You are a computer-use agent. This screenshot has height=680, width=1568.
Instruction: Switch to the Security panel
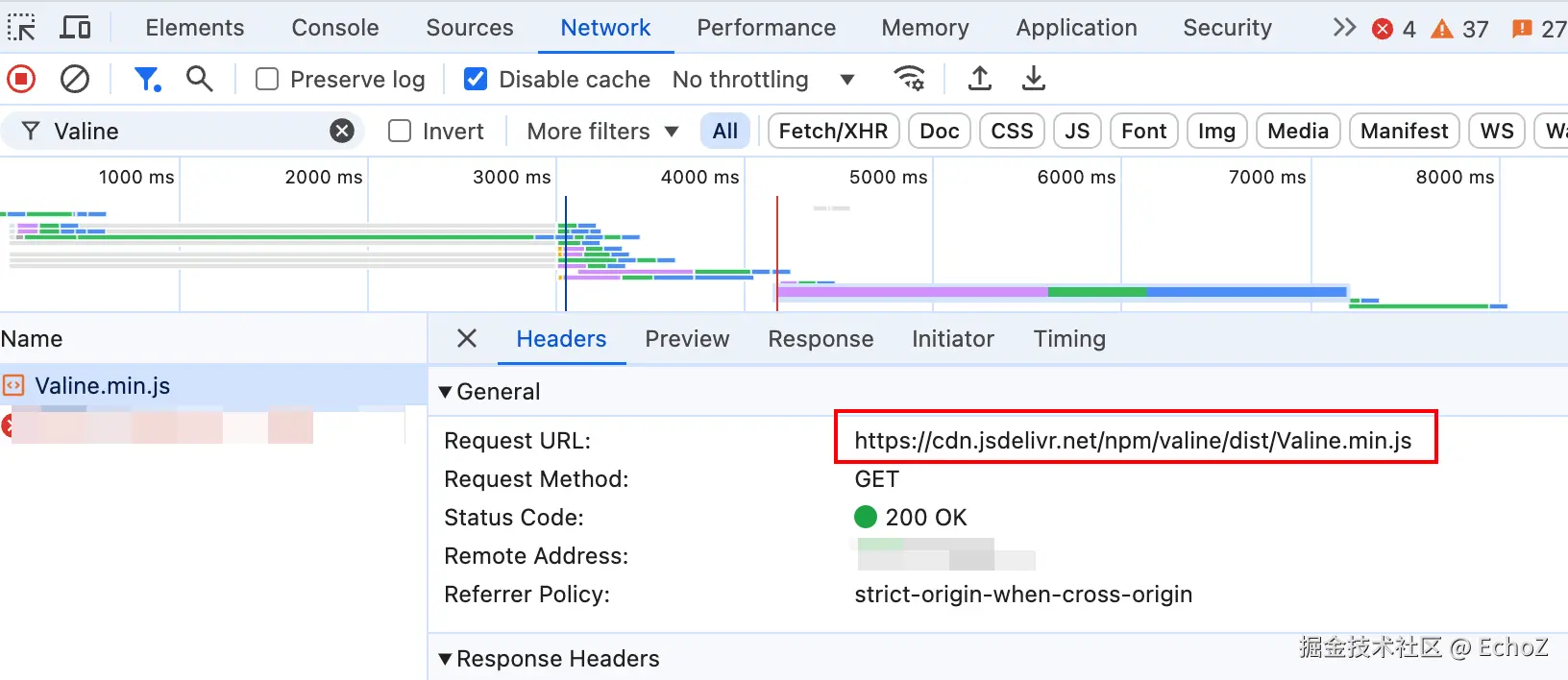pyautogui.click(x=1227, y=28)
